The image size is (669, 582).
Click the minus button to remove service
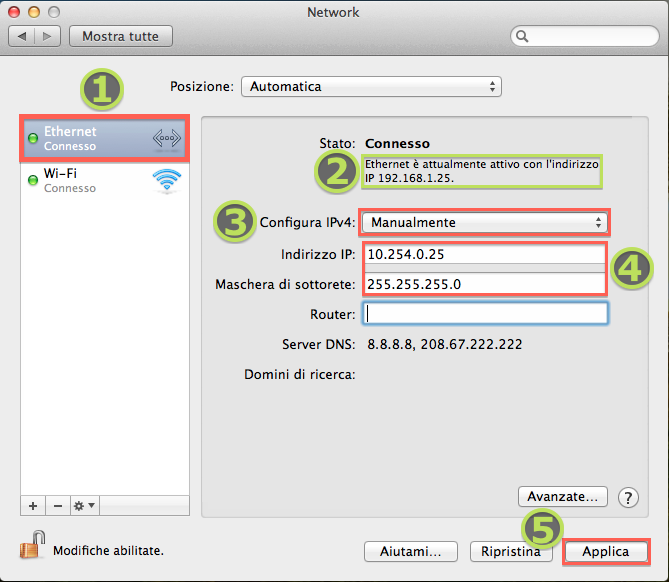[57, 505]
